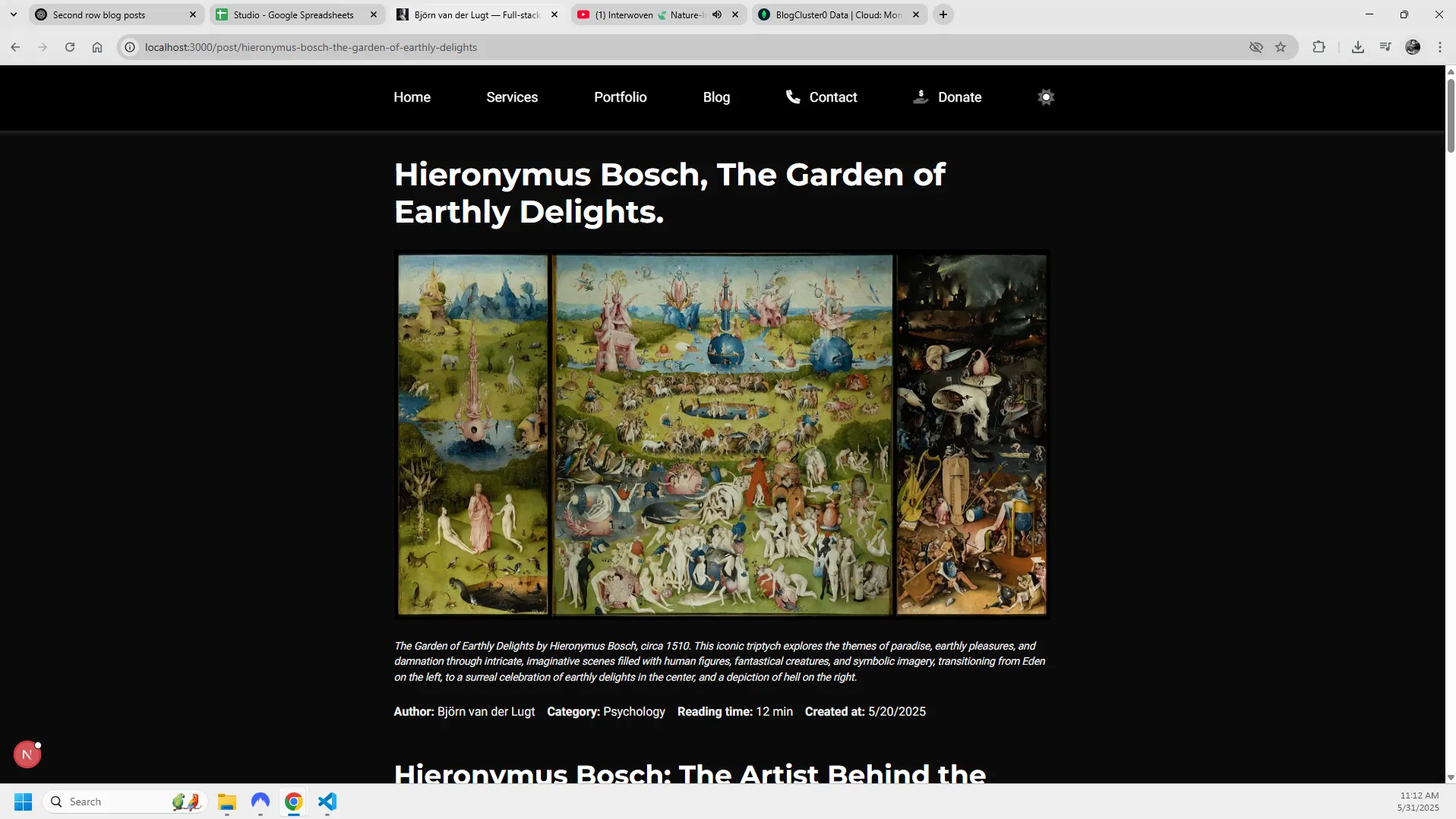Screen dimensions: 1456x819
Task: View site information icon in address bar
Action: point(130,47)
